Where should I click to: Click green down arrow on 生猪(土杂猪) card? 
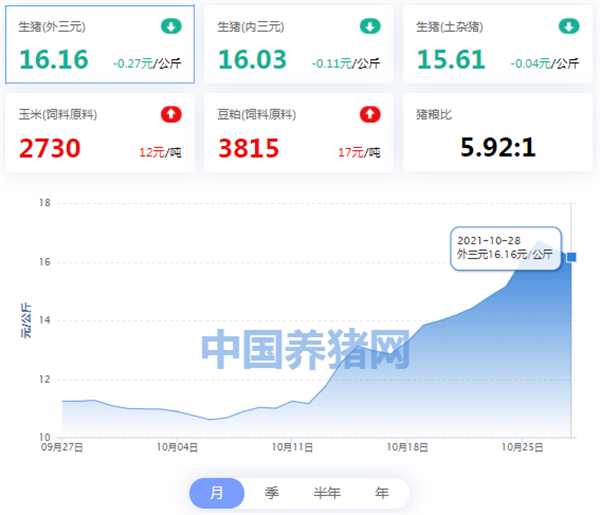click(x=569, y=25)
